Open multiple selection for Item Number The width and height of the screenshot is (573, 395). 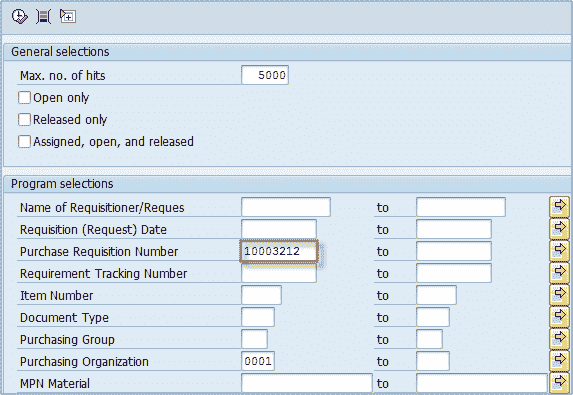click(x=559, y=295)
